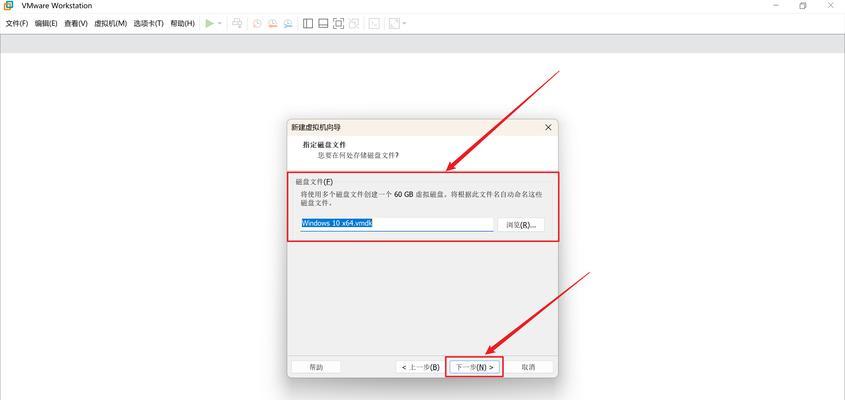
Task: Expand the power options dropdown arrow
Action: pos(220,24)
